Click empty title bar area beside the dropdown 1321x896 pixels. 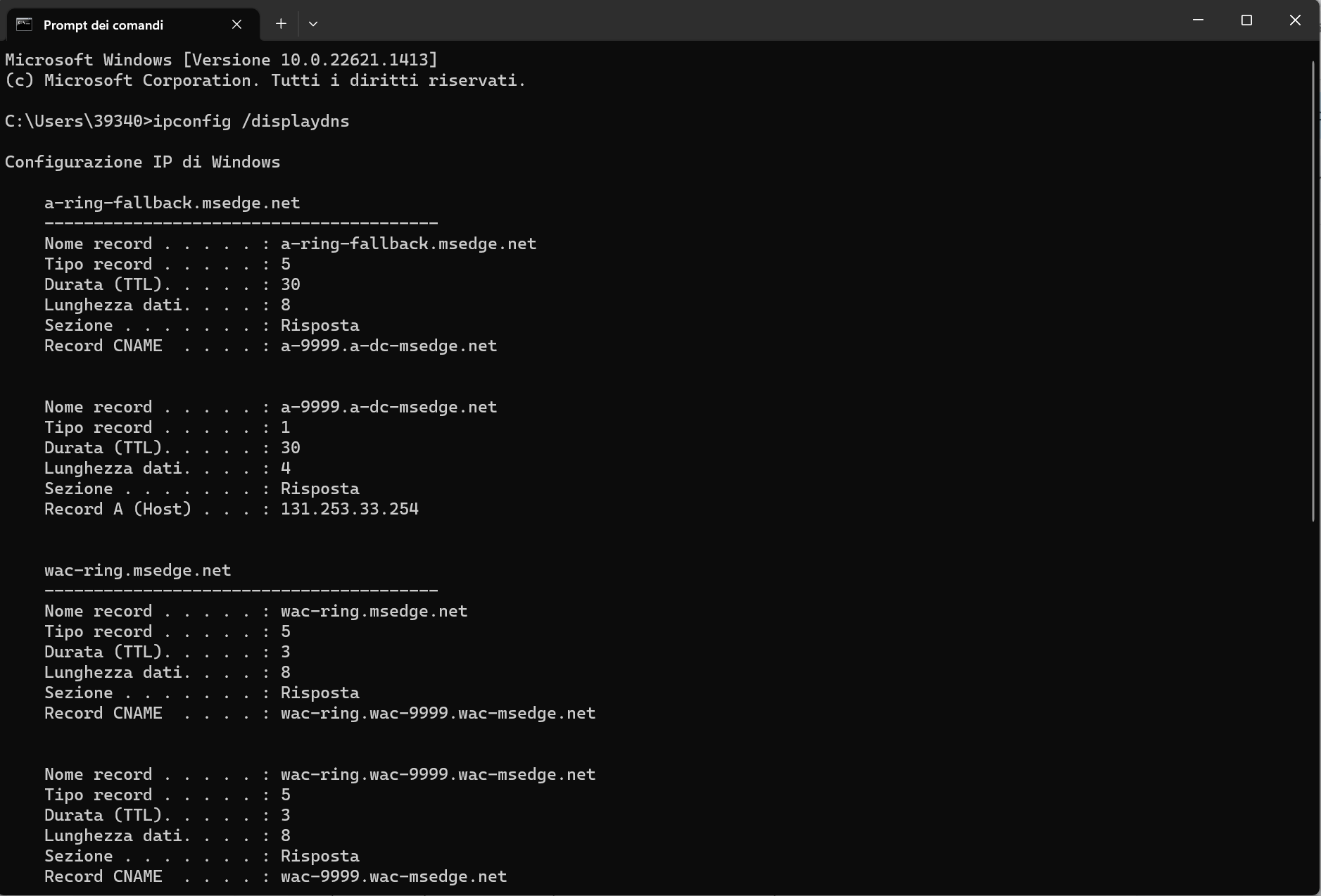704,21
